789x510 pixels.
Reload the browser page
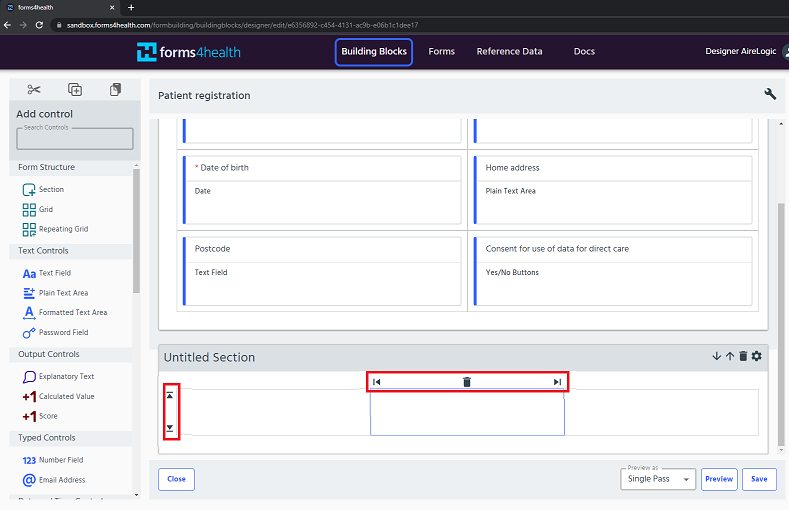[x=39, y=25]
